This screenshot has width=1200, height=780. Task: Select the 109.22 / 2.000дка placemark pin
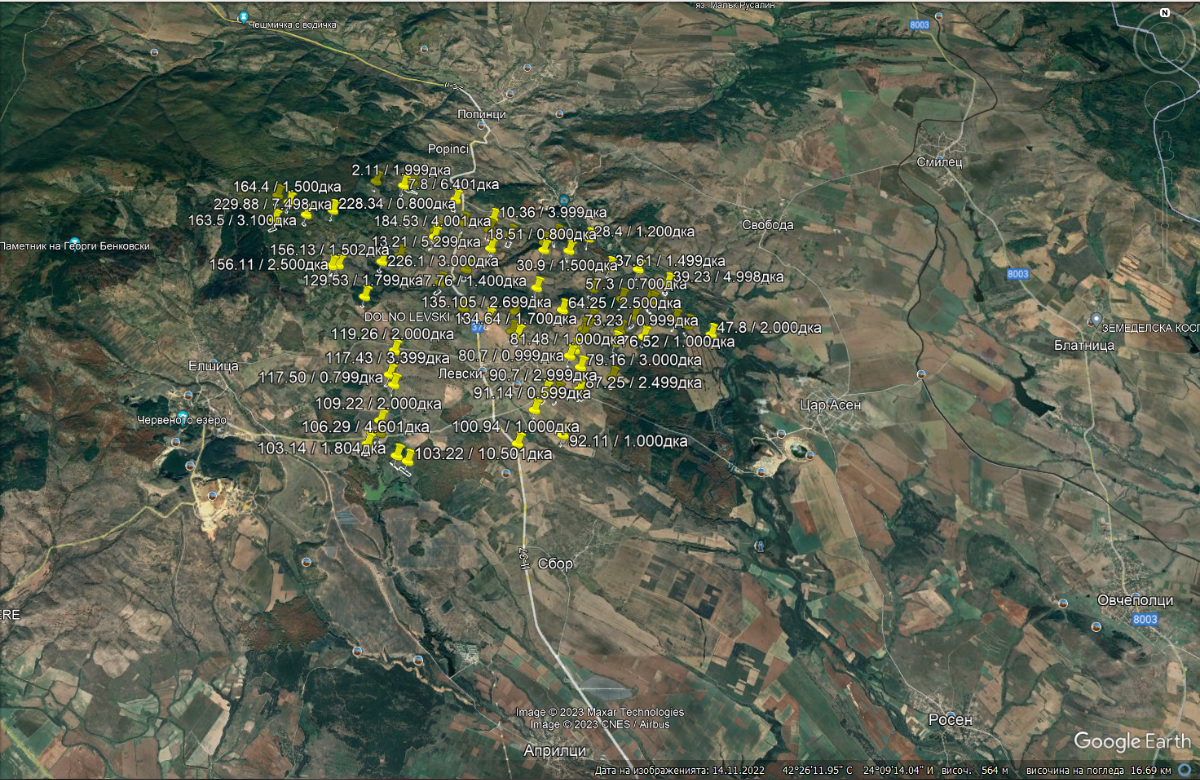pos(382,416)
